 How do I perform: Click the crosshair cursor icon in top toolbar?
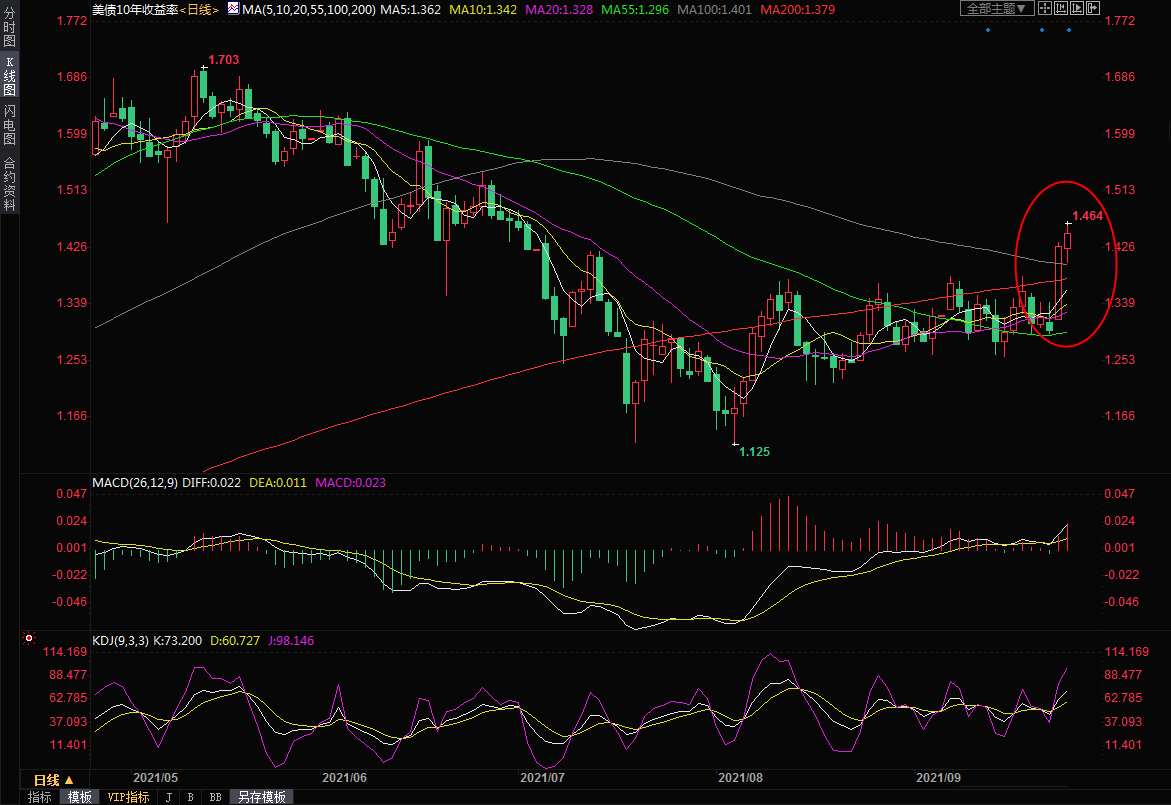pyautogui.click(x=1043, y=8)
